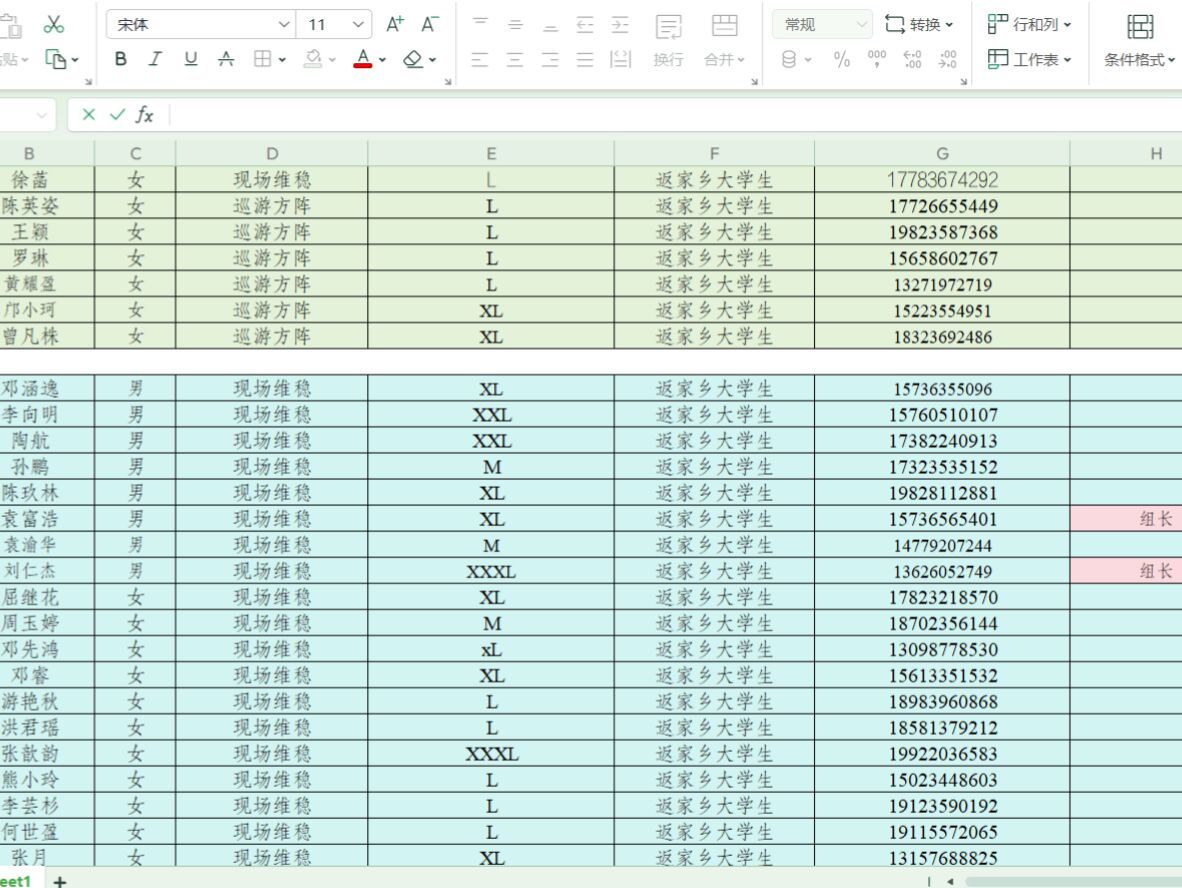Open the font size dropdown showing 11

[x=334, y=25]
